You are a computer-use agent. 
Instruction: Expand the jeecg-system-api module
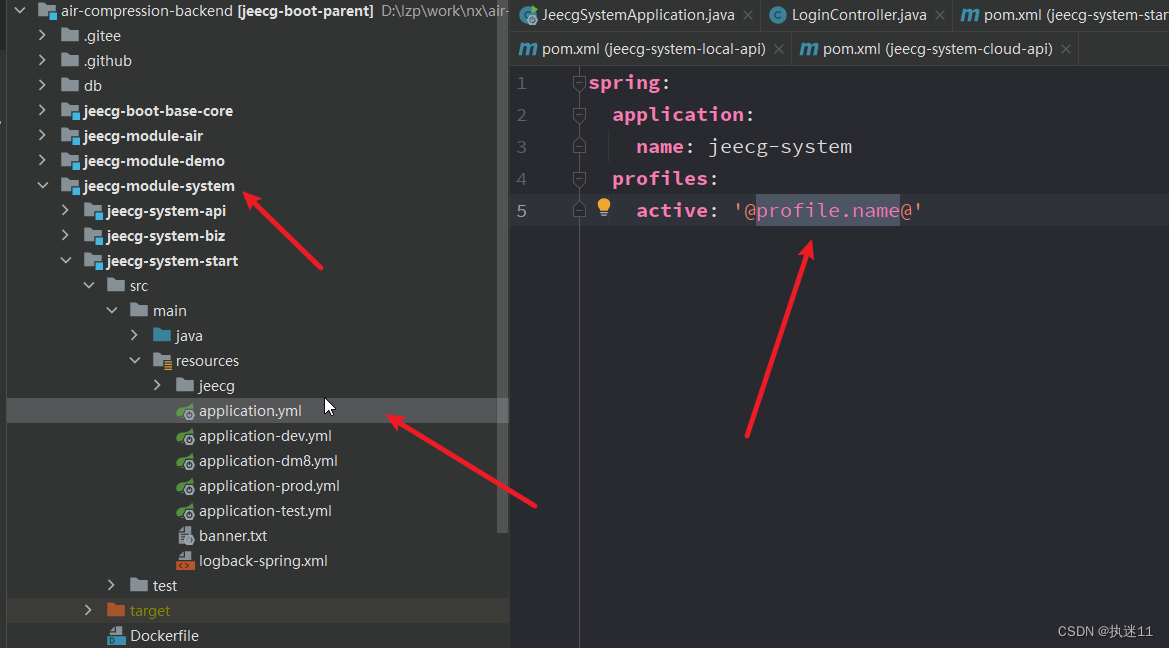[x=66, y=210]
